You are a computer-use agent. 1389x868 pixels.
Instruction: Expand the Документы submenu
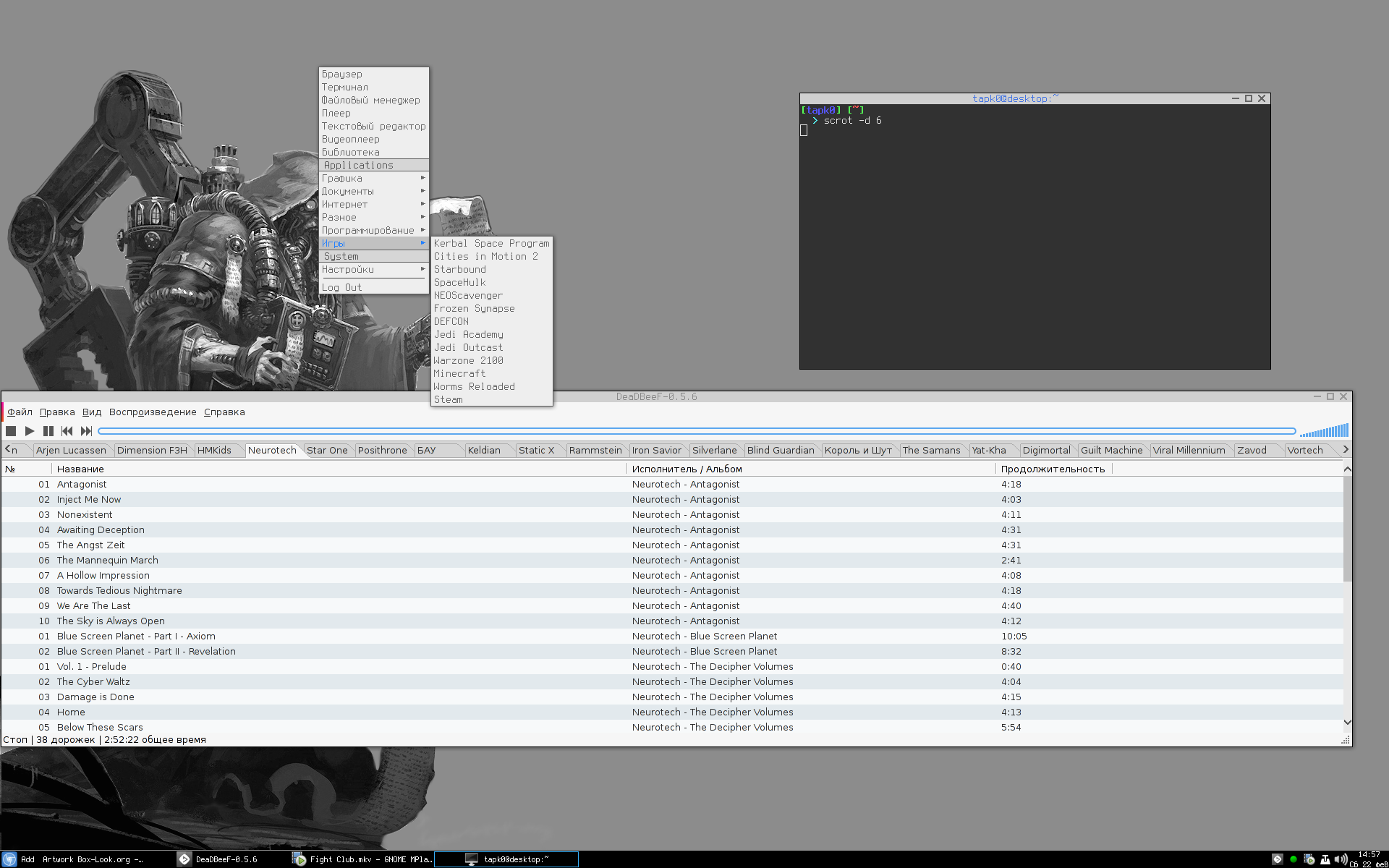point(374,191)
